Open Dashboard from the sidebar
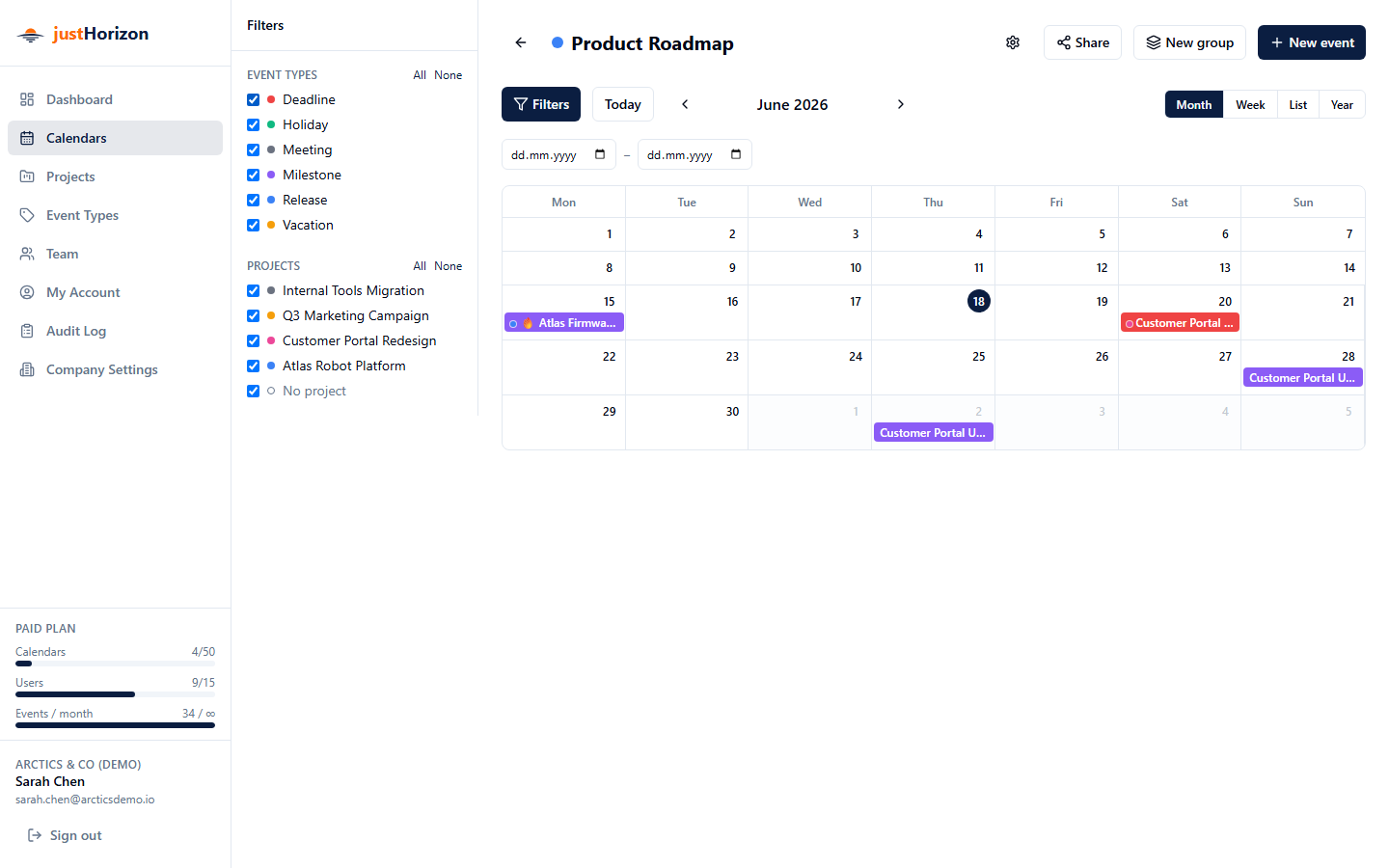Viewport: 1389px width, 868px height. [115, 99]
